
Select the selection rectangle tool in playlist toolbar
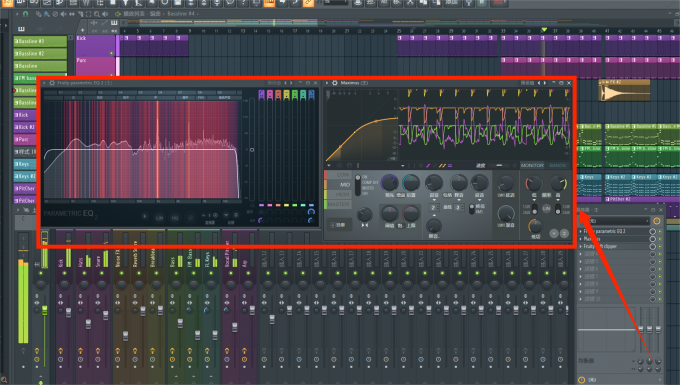(x=88, y=14)
